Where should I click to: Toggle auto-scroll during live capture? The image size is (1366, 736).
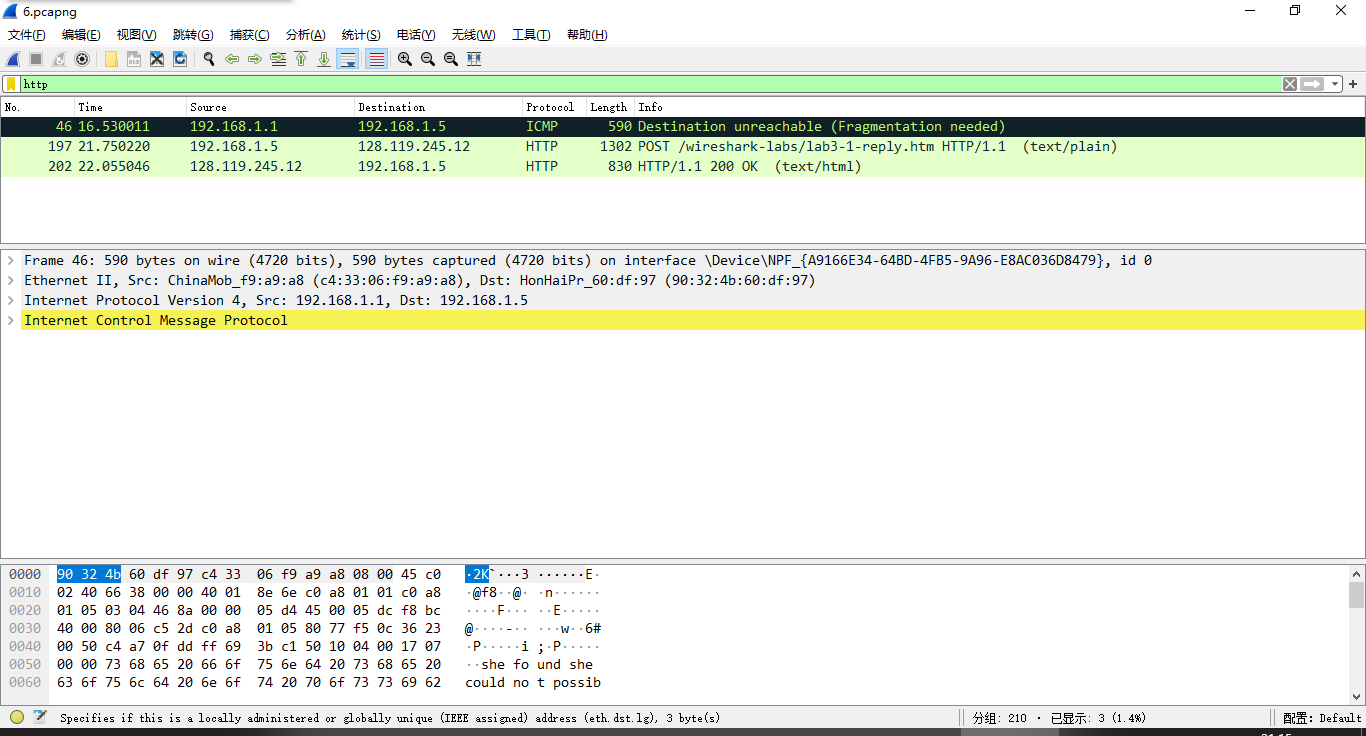coord(348,59)
